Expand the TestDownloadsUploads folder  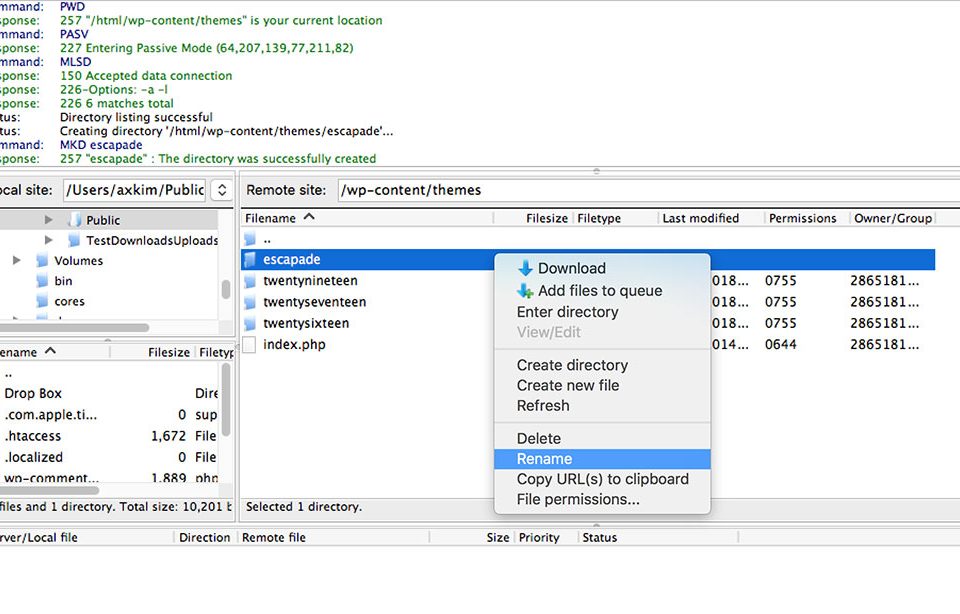click(x=49, y=241)
